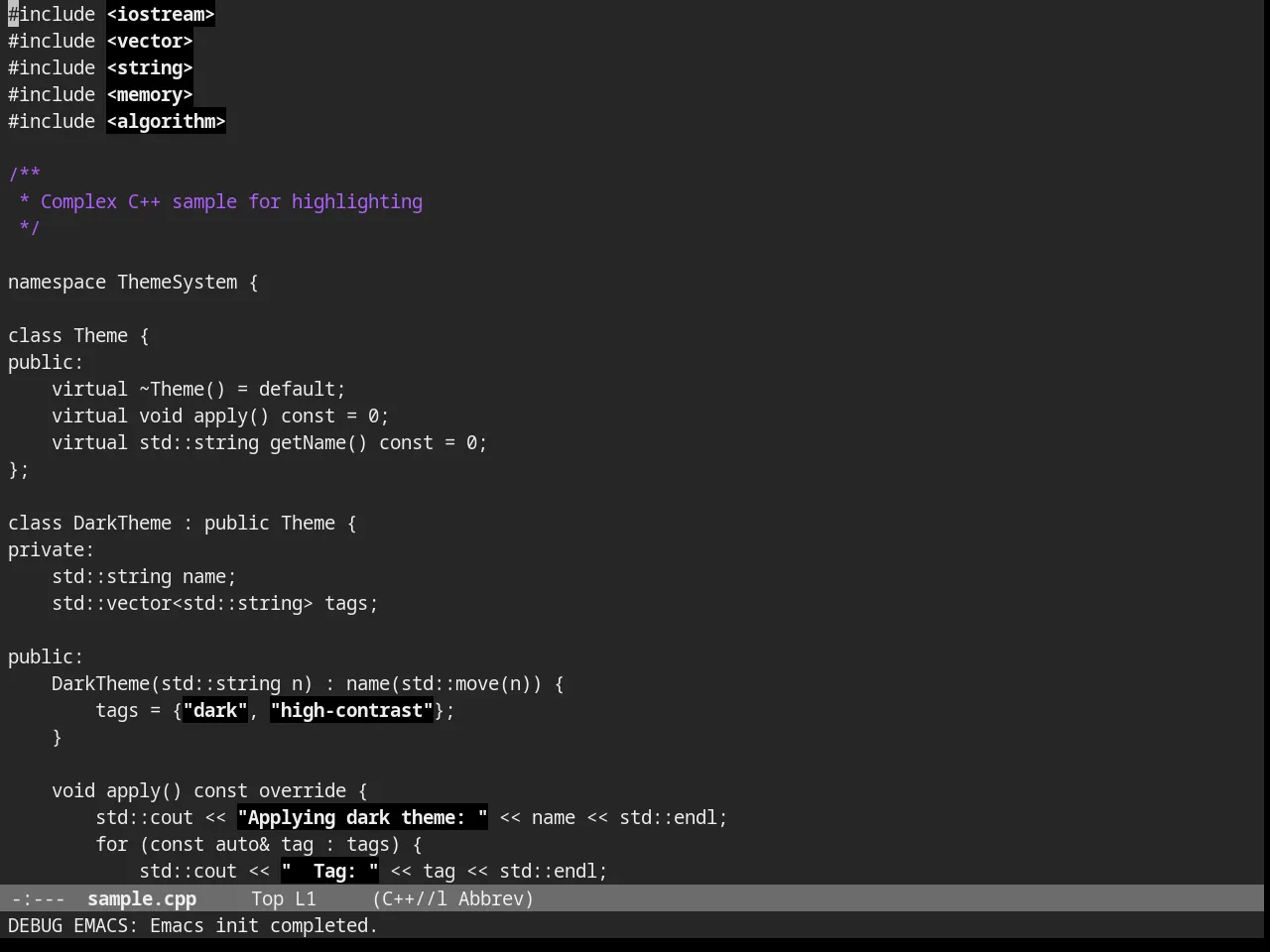Click std::move(n) in the constructor initializer

[x=466, y=683]
